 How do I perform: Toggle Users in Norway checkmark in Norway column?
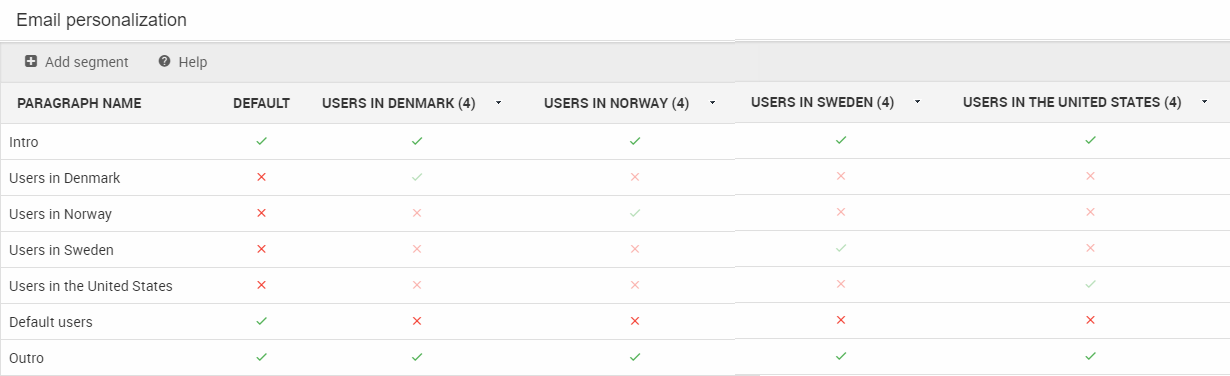tap(634, 213)
